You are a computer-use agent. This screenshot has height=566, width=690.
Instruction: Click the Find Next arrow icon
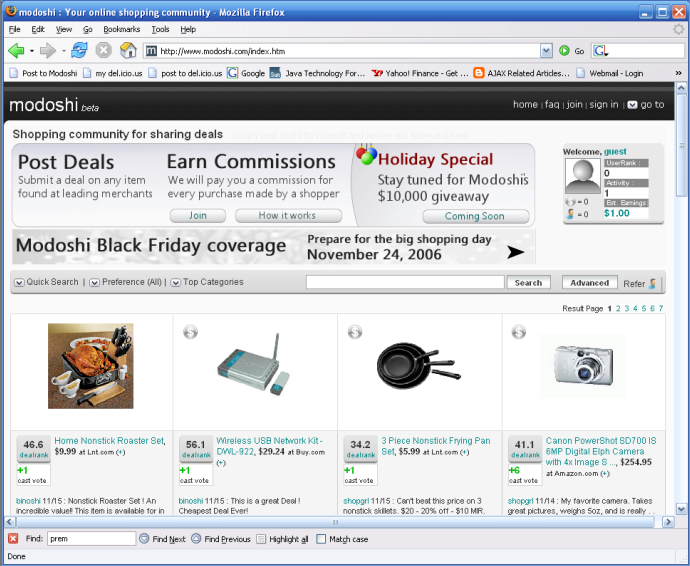click(x=144, y=539)
